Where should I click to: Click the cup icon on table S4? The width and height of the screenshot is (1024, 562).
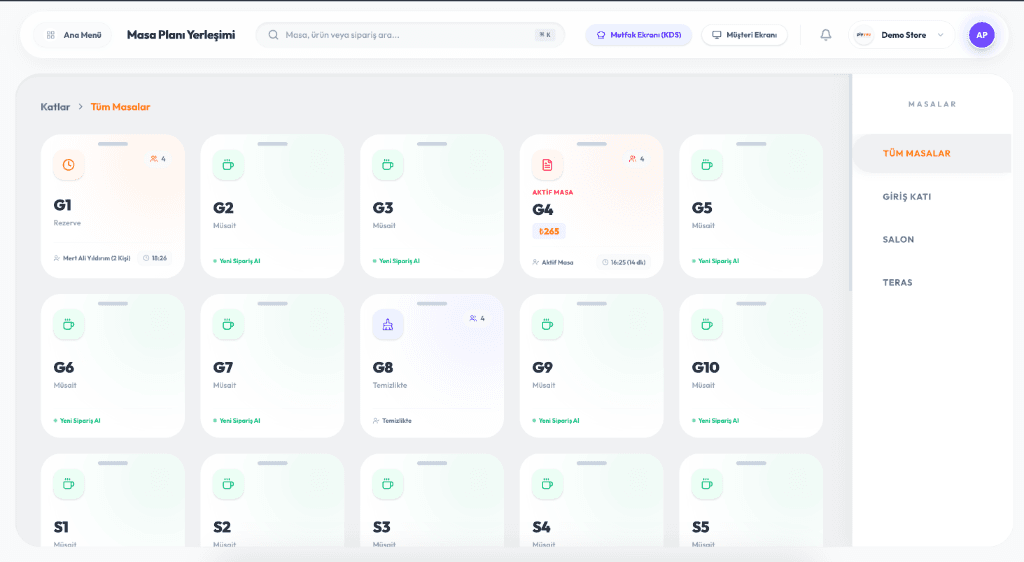click(x=547, y=484)
